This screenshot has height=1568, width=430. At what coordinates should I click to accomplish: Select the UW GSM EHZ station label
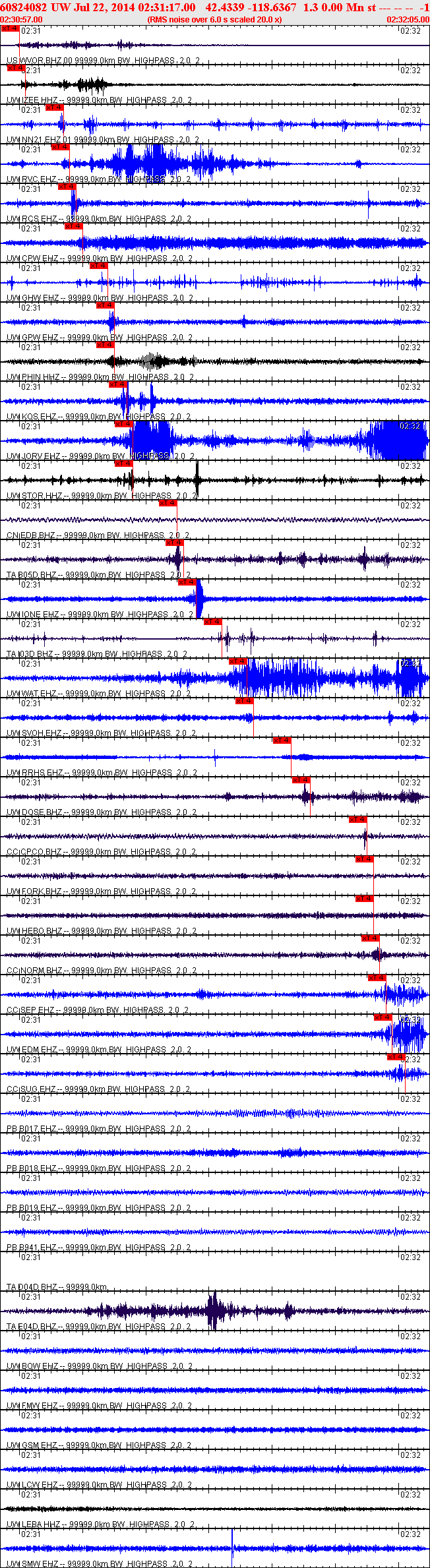pyautogui.click(x=100, y=1445)
